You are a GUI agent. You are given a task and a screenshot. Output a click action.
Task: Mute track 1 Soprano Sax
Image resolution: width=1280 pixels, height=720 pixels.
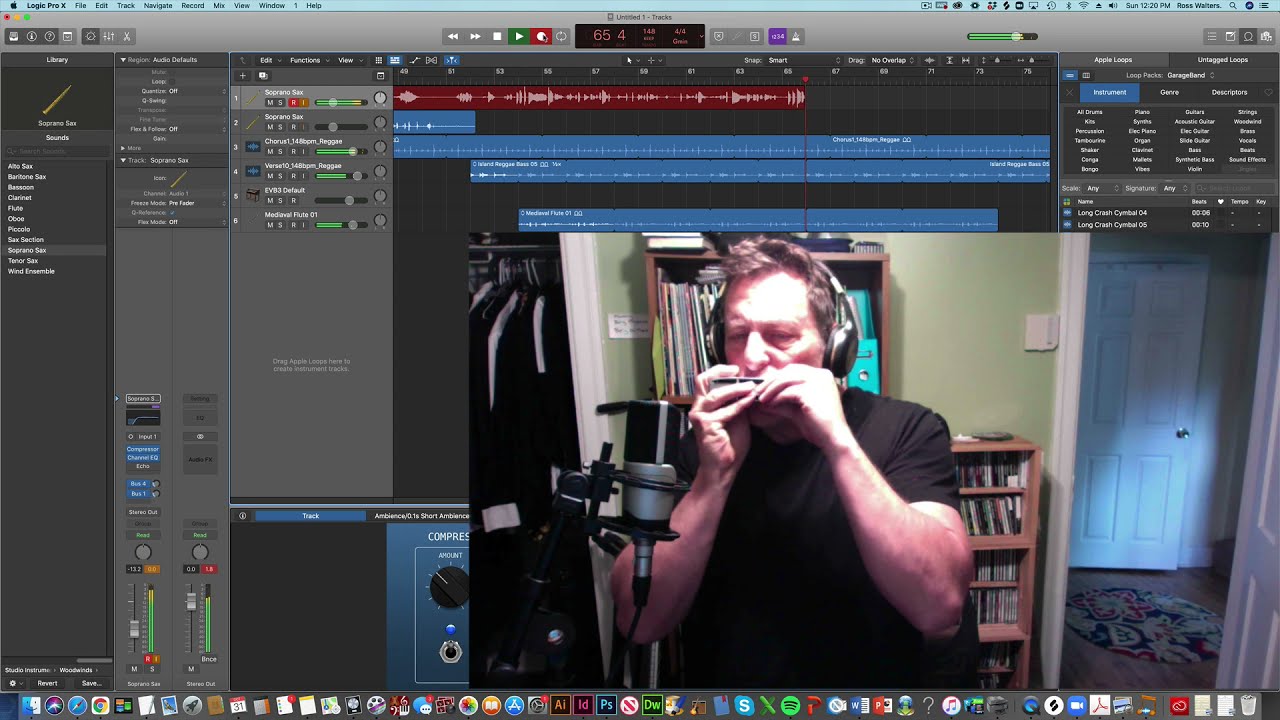point(270,103)
